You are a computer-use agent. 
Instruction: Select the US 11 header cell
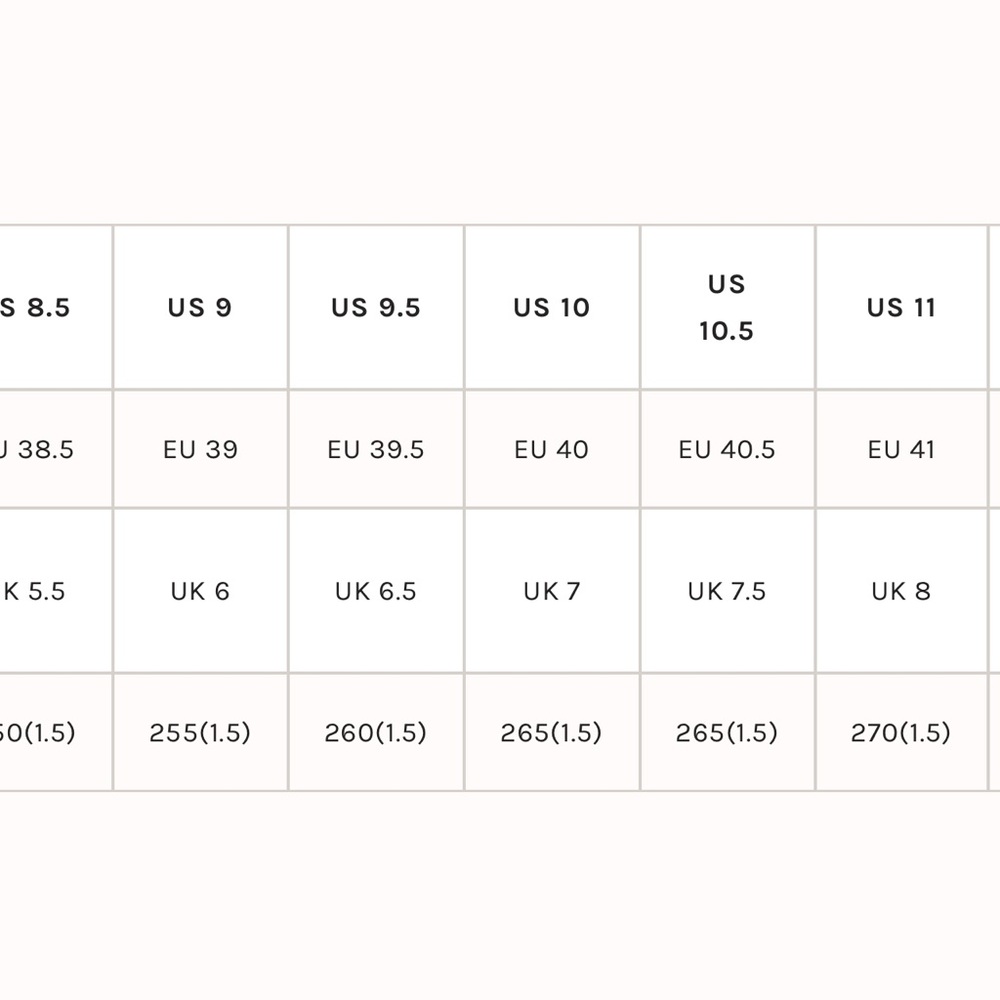(902, 307)
